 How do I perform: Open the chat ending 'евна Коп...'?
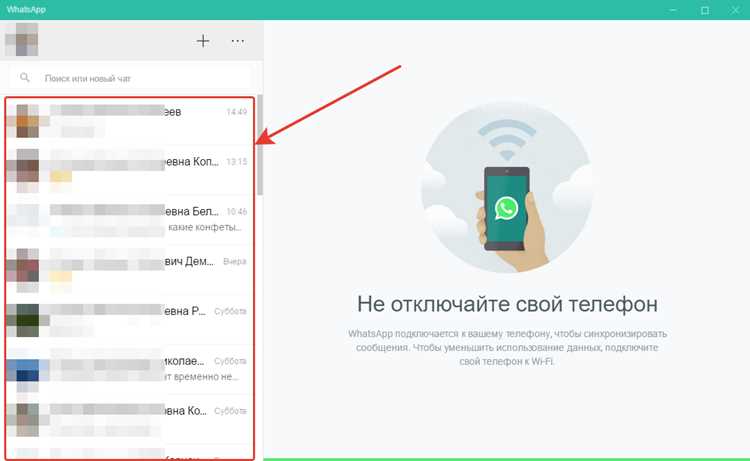129,170
